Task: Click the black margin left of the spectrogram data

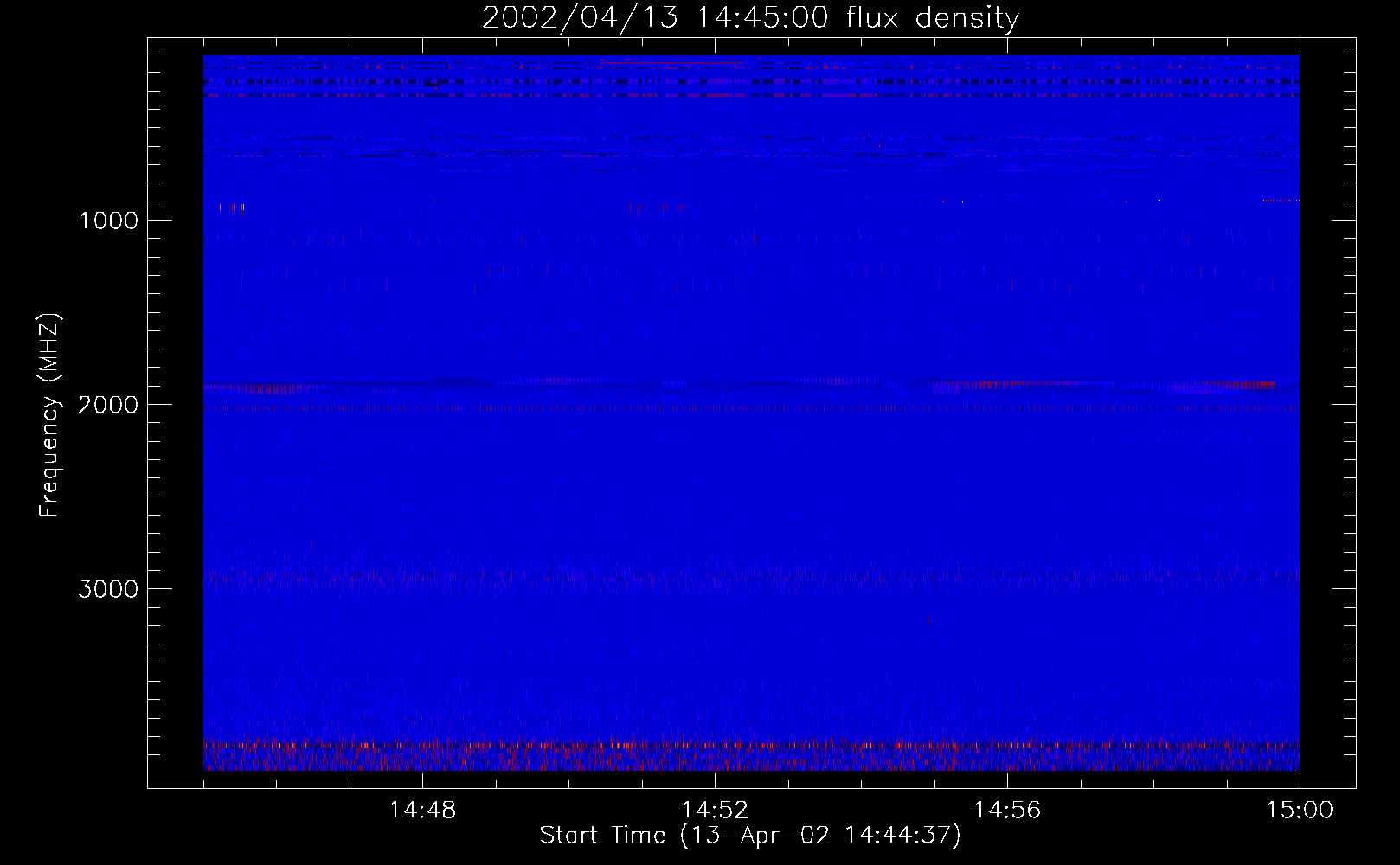Action: [x=176, y=413]
